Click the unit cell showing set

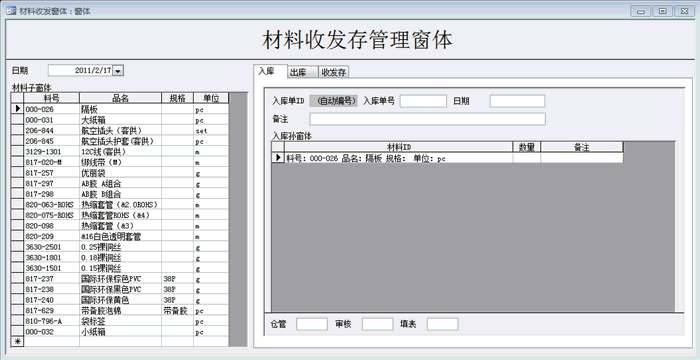click(x=211, y=130)
